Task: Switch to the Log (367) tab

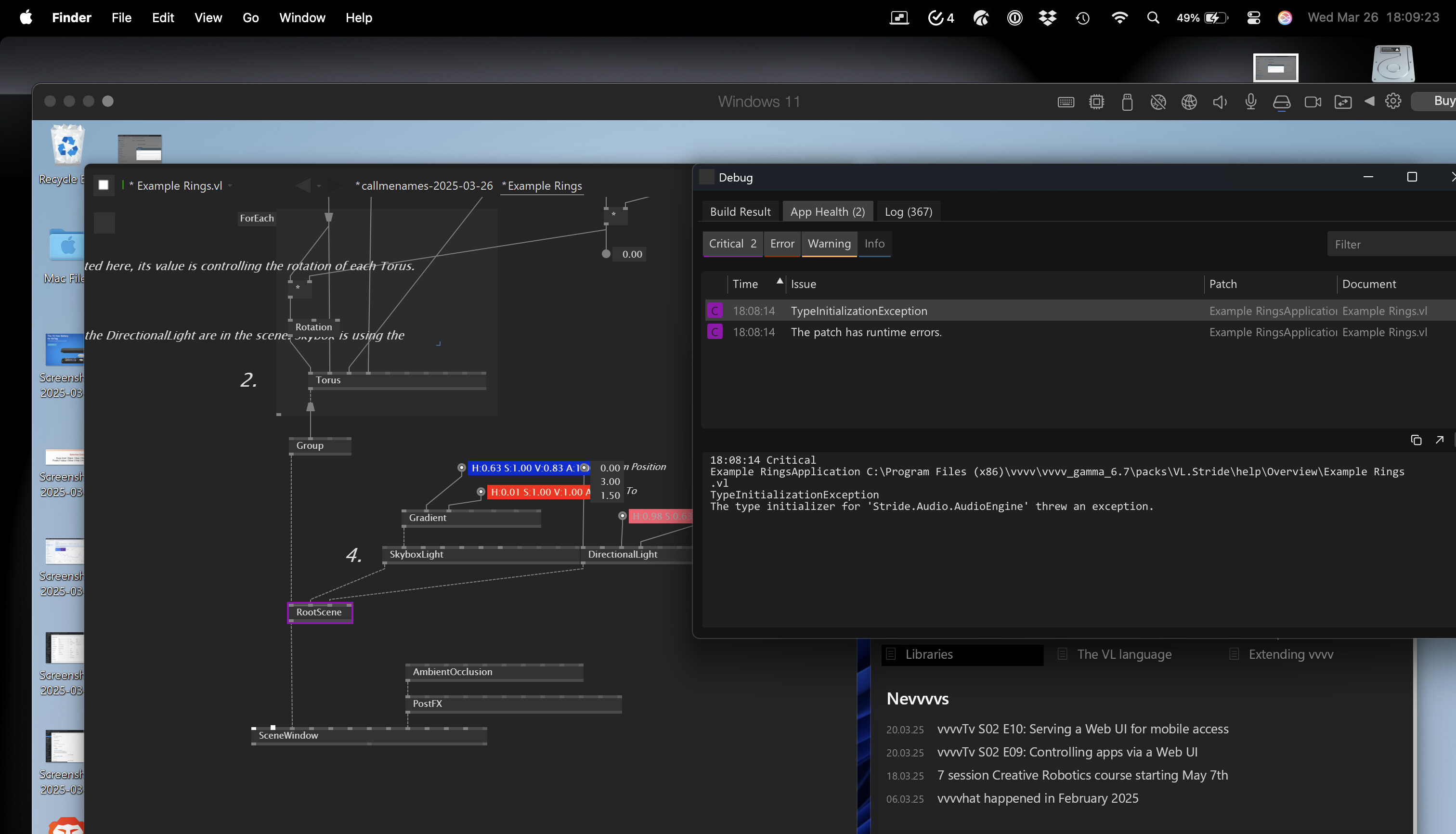Action: pos(909,211)
